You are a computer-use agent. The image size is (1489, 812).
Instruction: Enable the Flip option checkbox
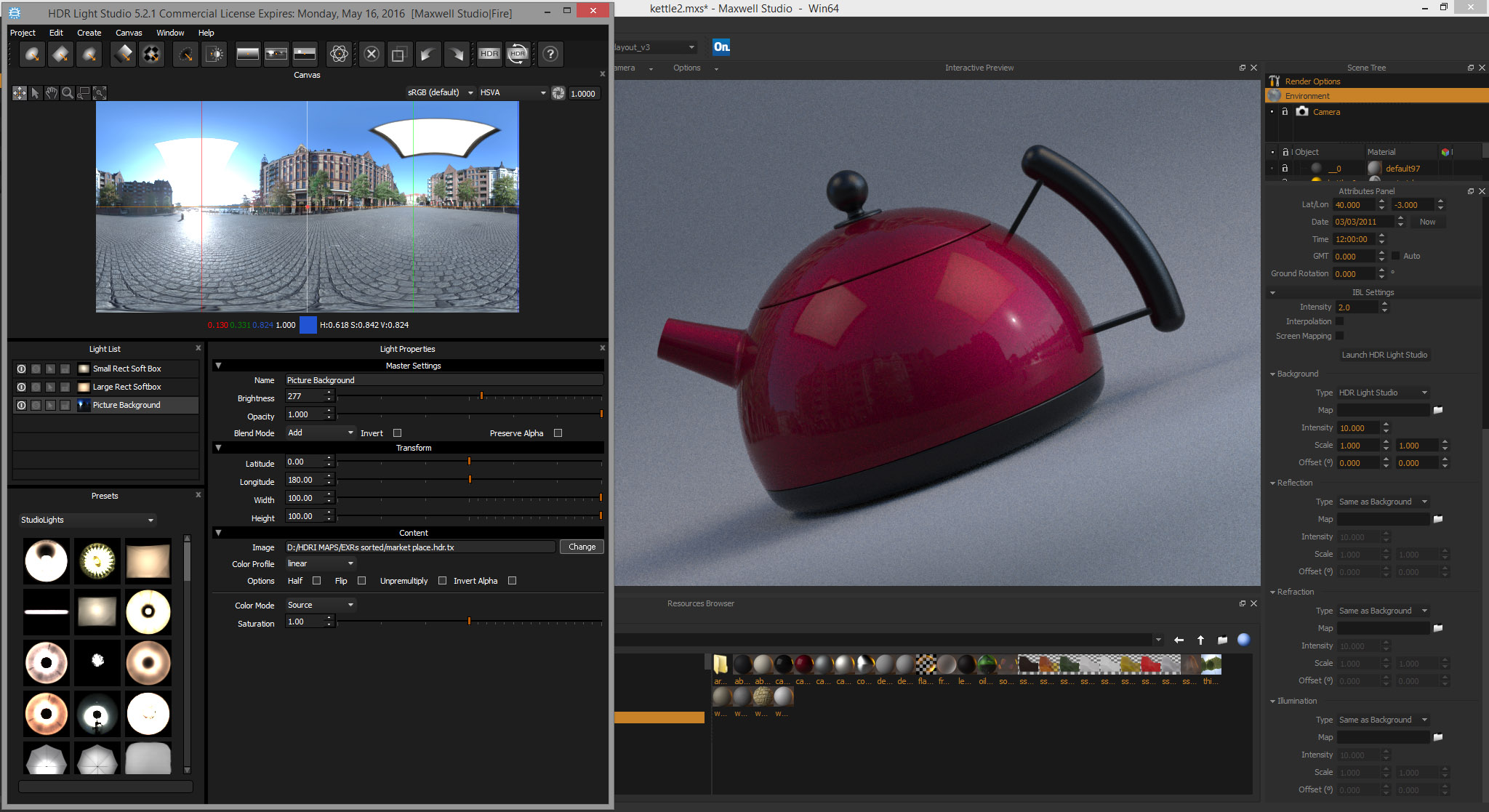coord(361,581)
